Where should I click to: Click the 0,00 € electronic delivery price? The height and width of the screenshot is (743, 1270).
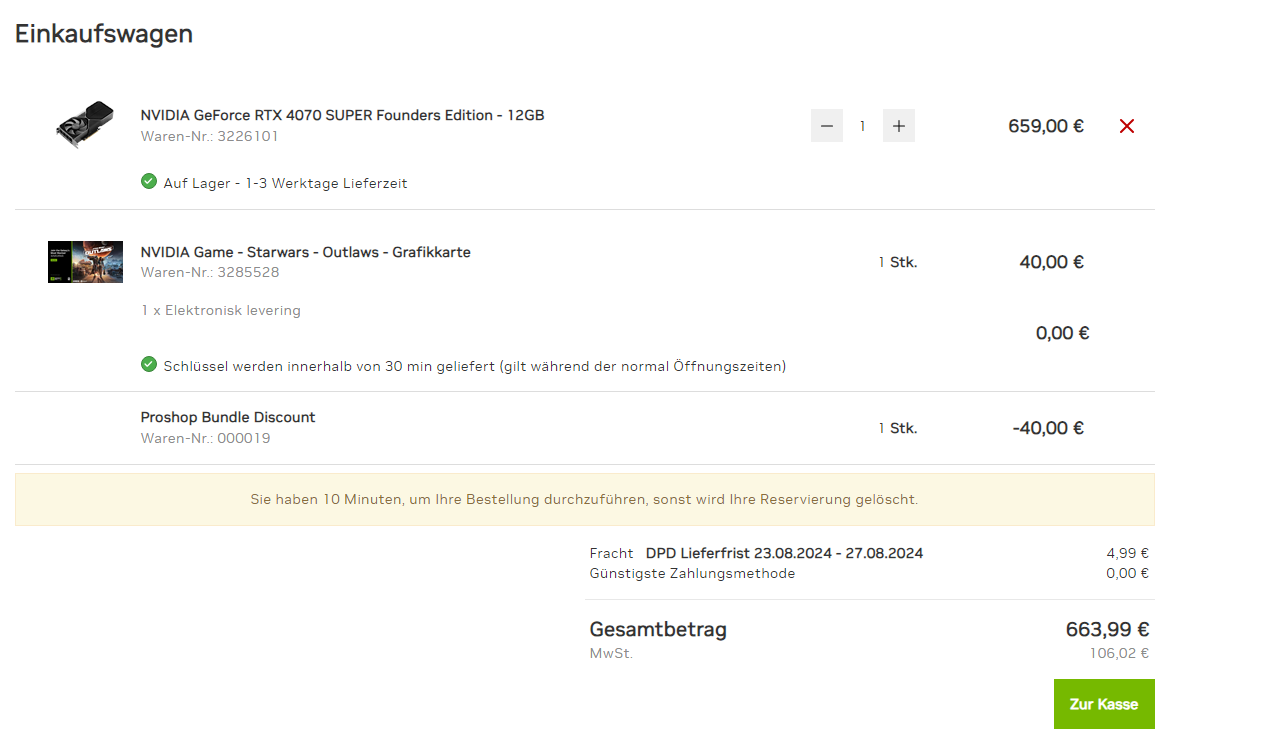1063,333
